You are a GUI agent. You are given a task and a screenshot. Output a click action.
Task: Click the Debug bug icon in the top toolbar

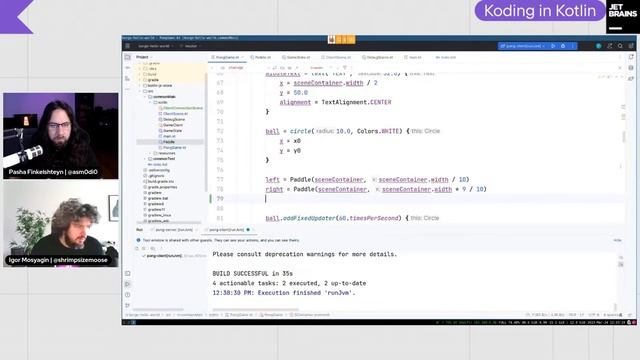coord(563,46)
